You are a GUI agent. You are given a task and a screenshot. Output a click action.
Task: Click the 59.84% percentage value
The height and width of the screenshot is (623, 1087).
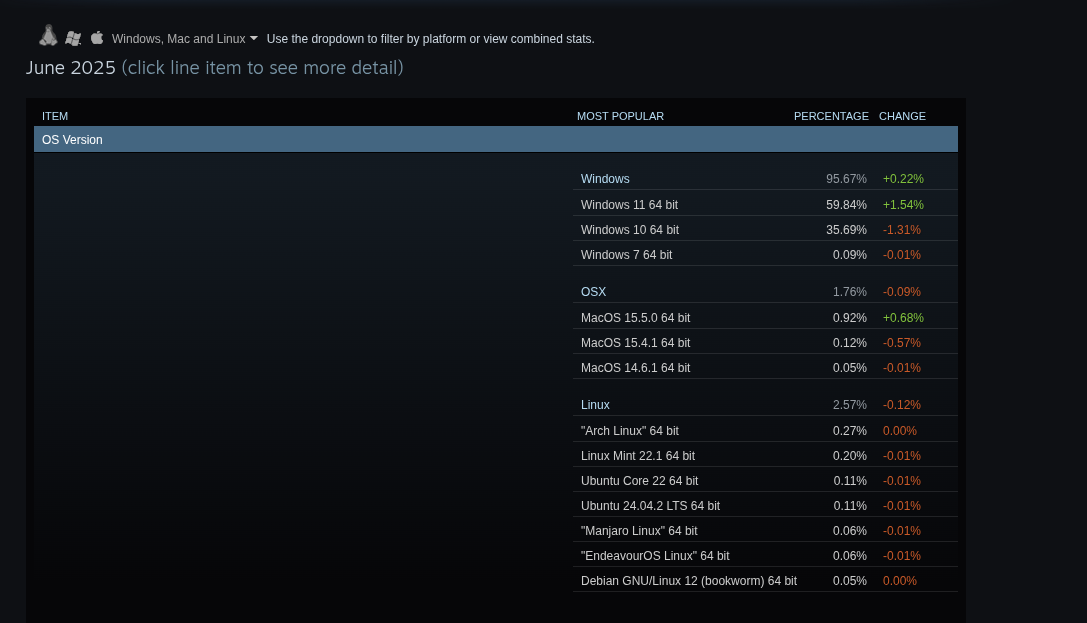[846, 204]
